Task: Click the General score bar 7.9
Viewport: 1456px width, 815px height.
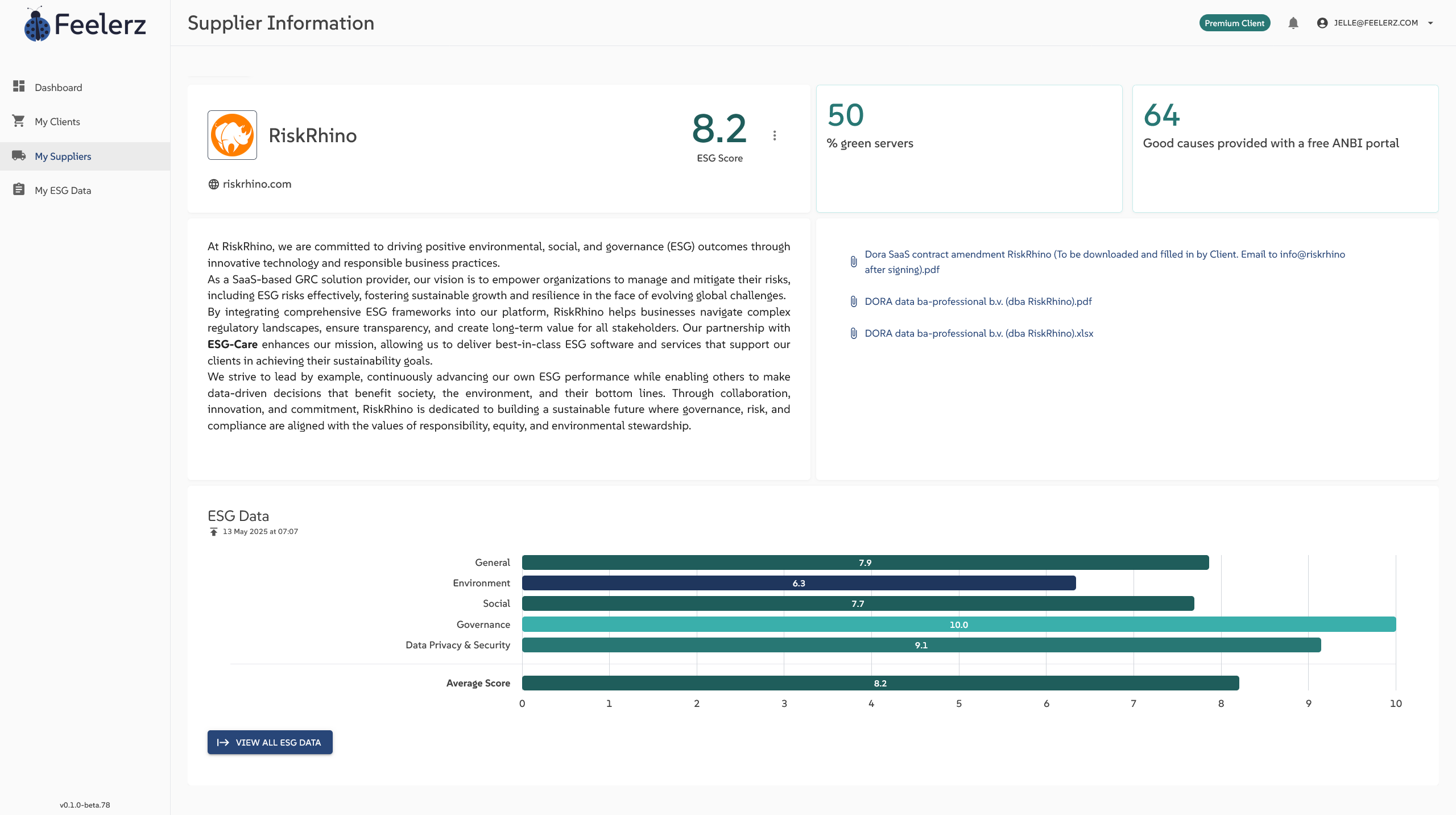Action: point(865,562)
